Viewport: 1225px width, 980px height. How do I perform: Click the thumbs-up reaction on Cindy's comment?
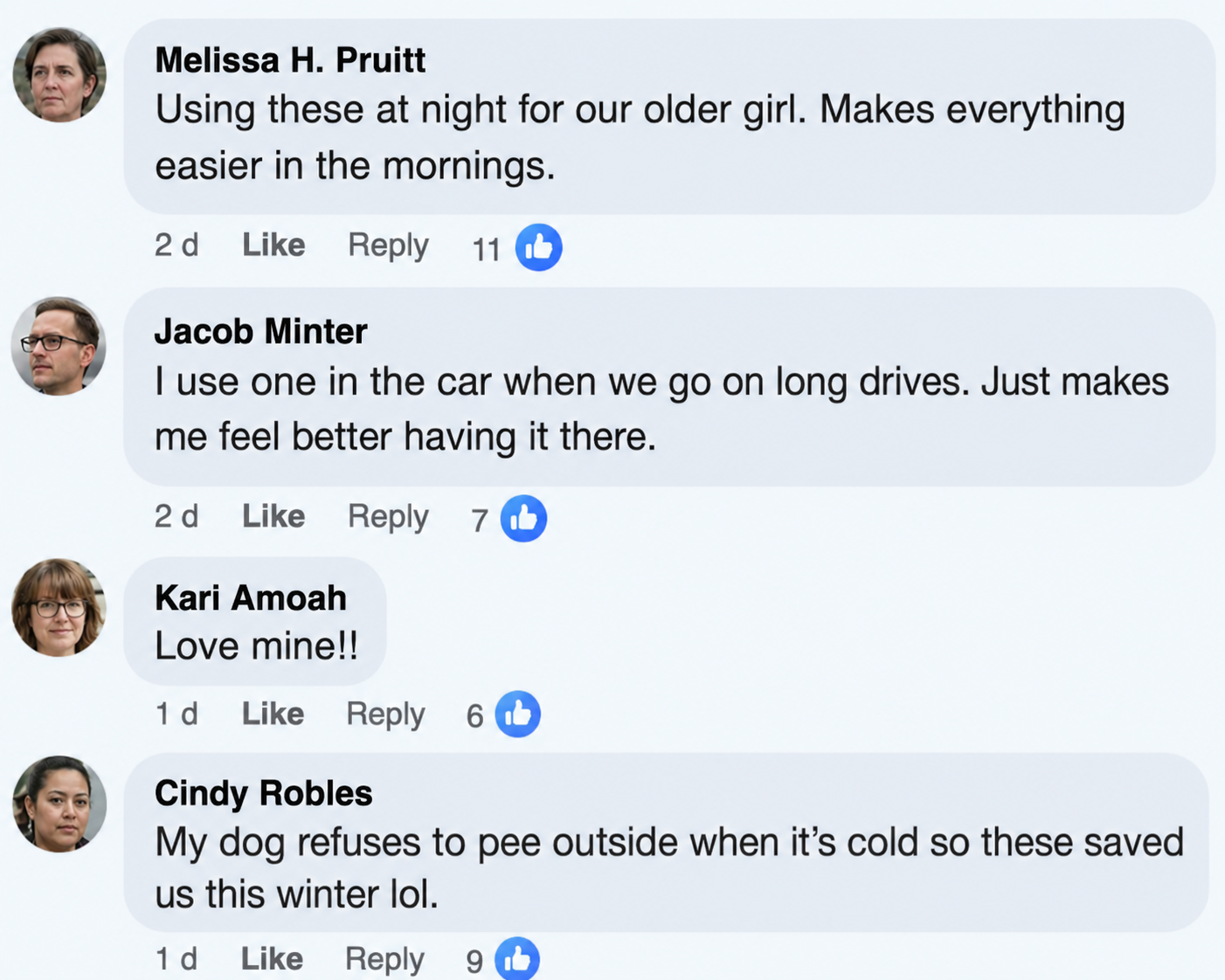coord(517,959)
